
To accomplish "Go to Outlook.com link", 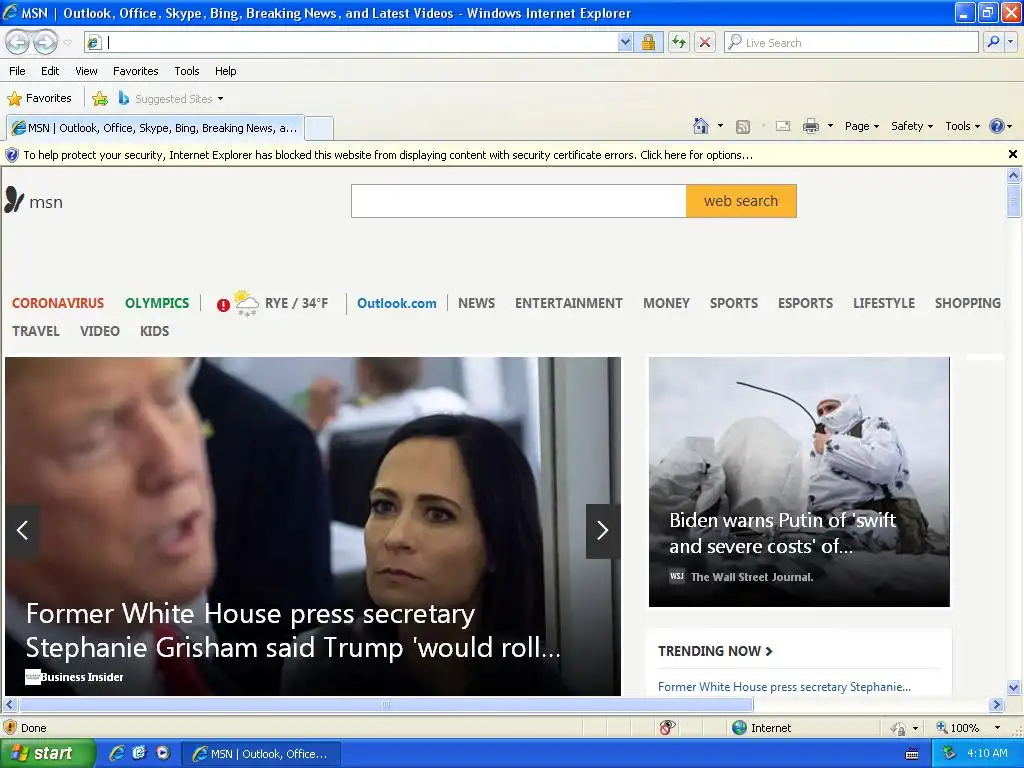I will pyautogui.click(x=396, y=303).
